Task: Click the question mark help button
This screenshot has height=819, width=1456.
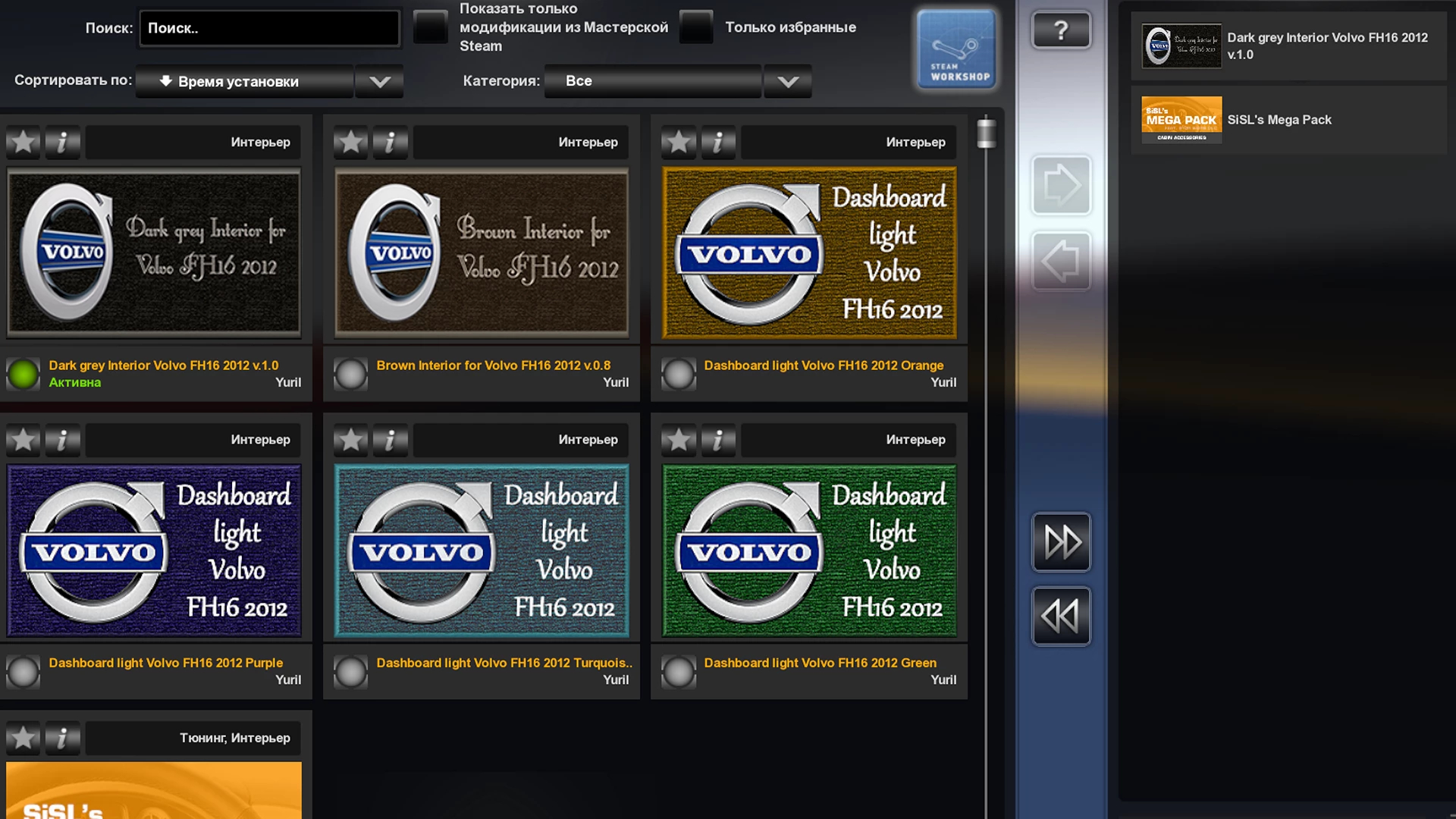Action: pos(1061,30)
